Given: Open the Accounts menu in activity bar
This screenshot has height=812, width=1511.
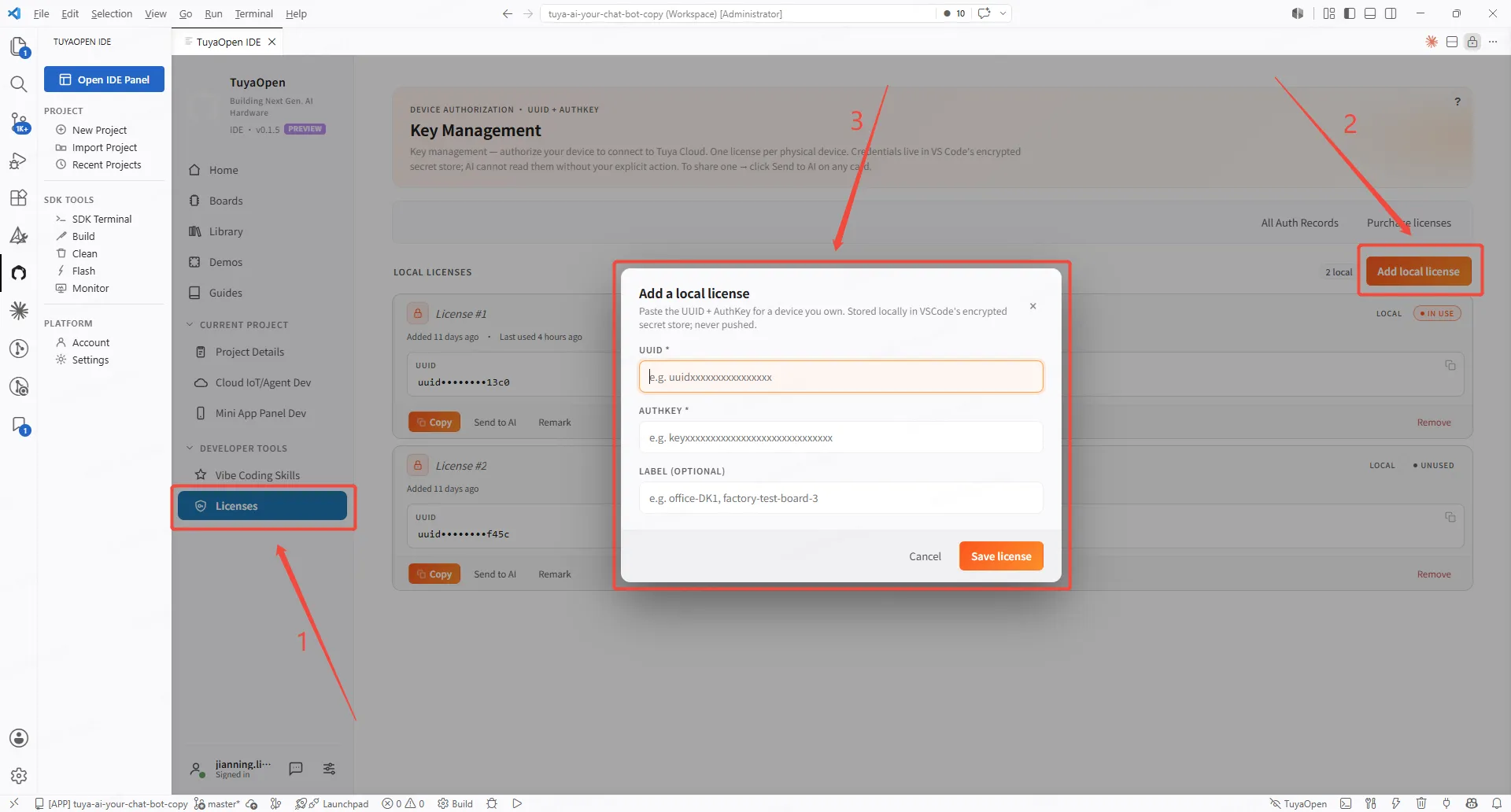Looking at the screenshot, I should click(19, 738).
